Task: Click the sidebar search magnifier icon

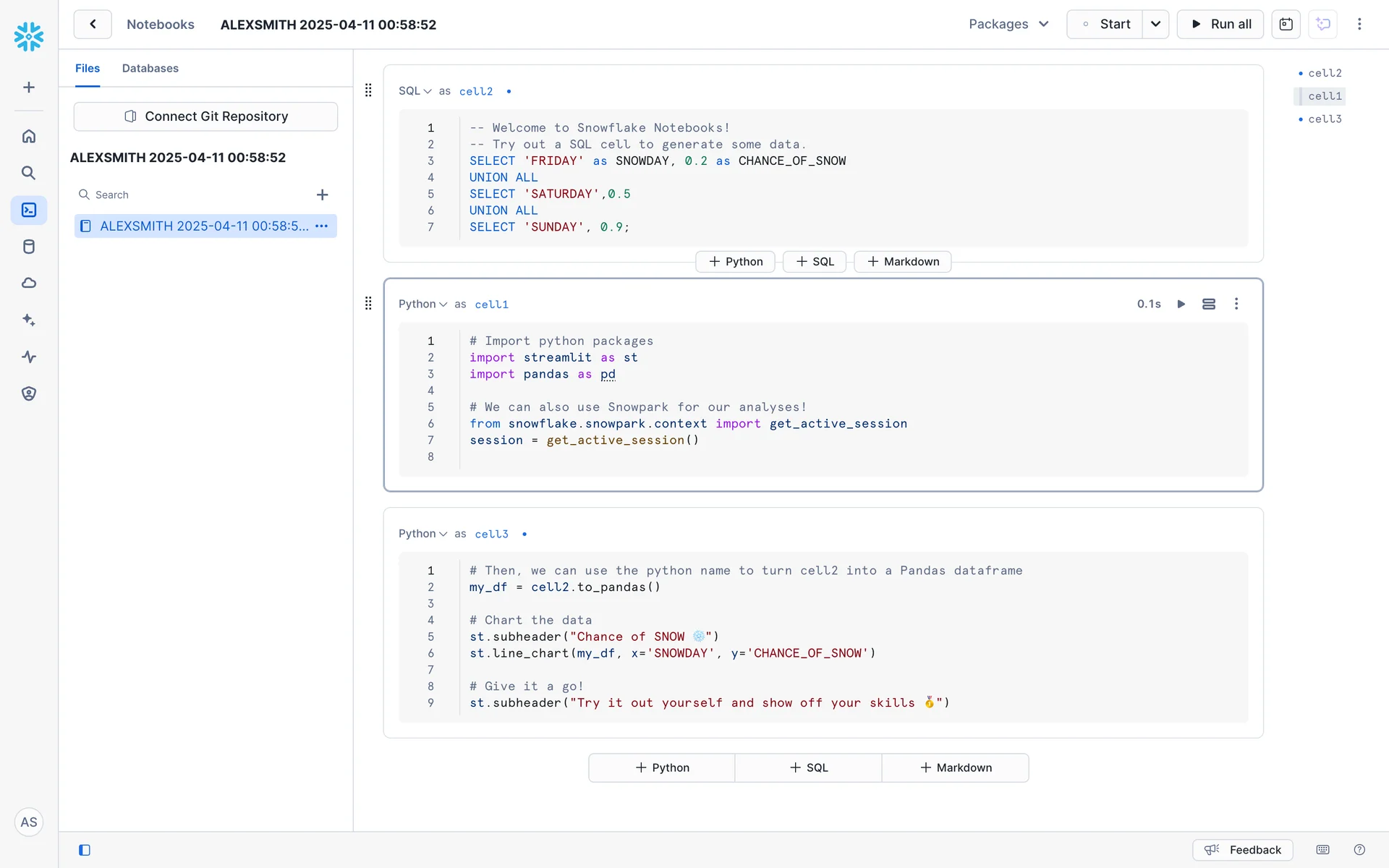Action: point(29,173)
